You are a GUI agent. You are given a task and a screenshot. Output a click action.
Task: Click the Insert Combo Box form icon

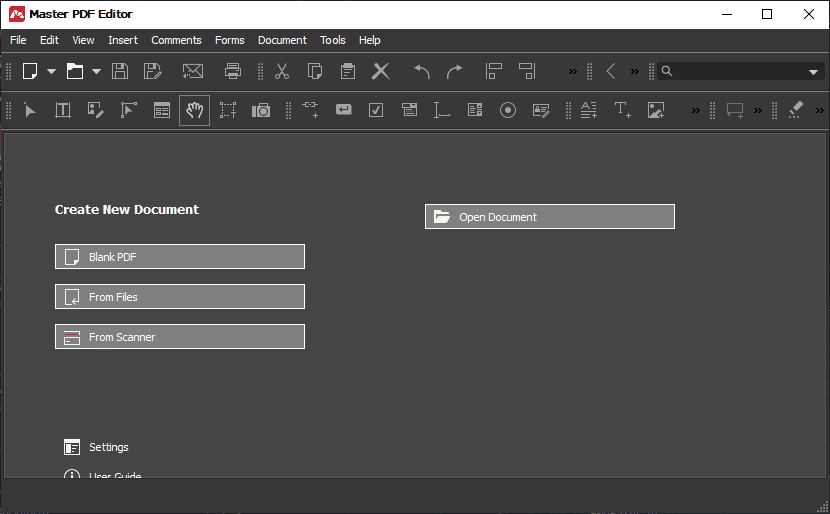pos(409,110)
